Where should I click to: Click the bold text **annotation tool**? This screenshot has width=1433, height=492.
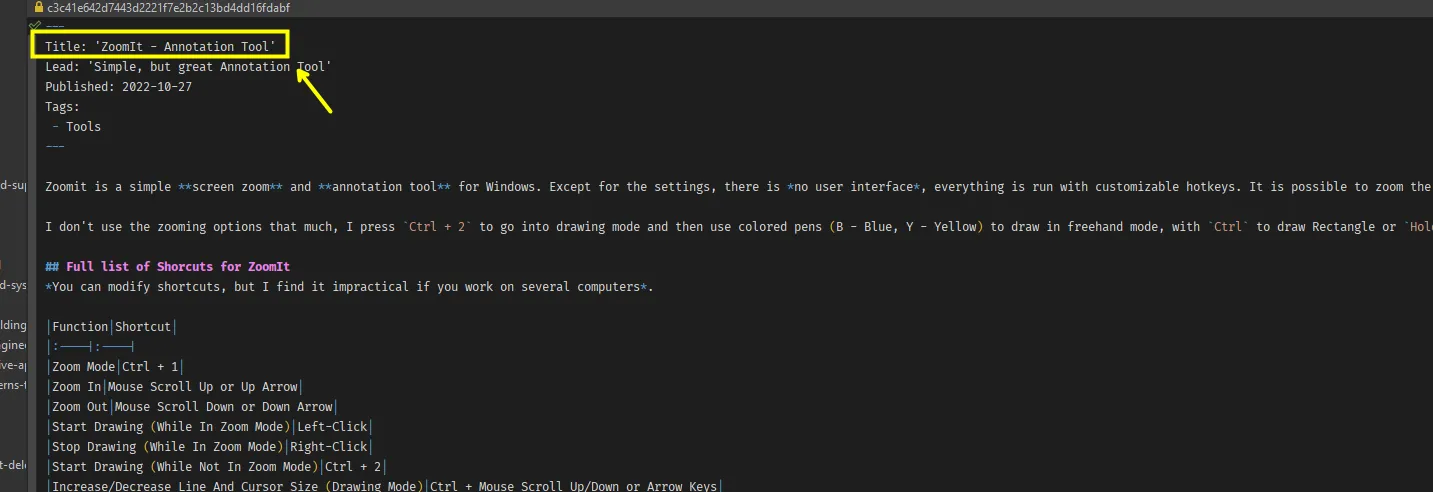pos(381,187)
